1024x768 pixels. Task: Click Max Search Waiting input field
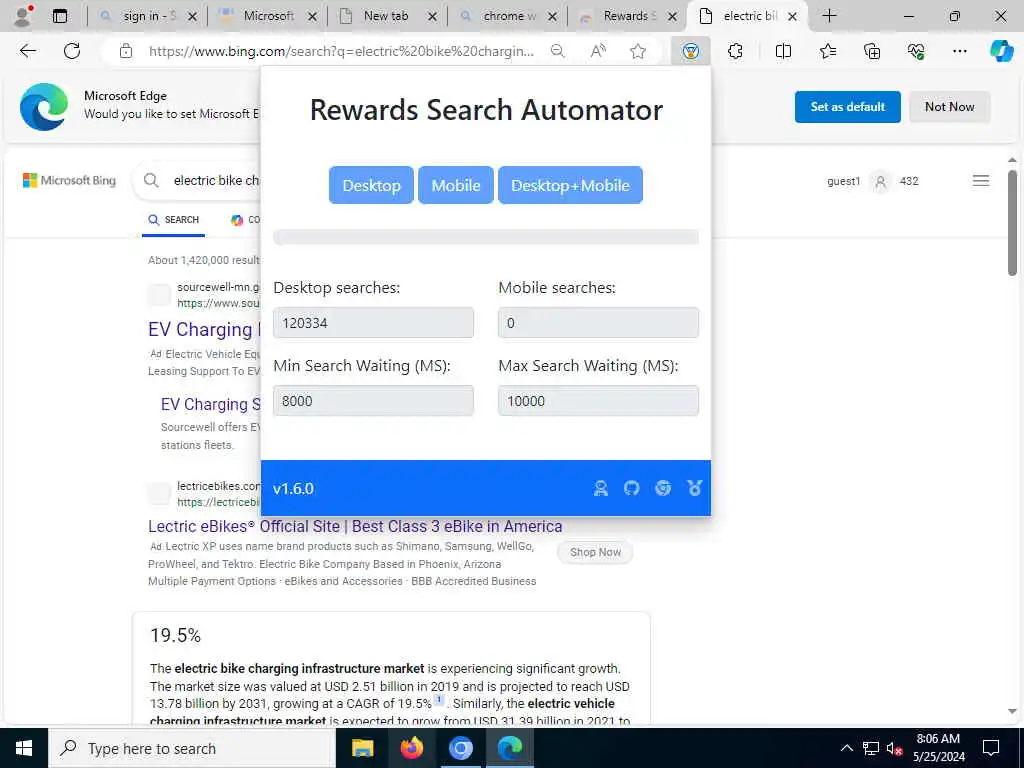click(x=598, y=401)
